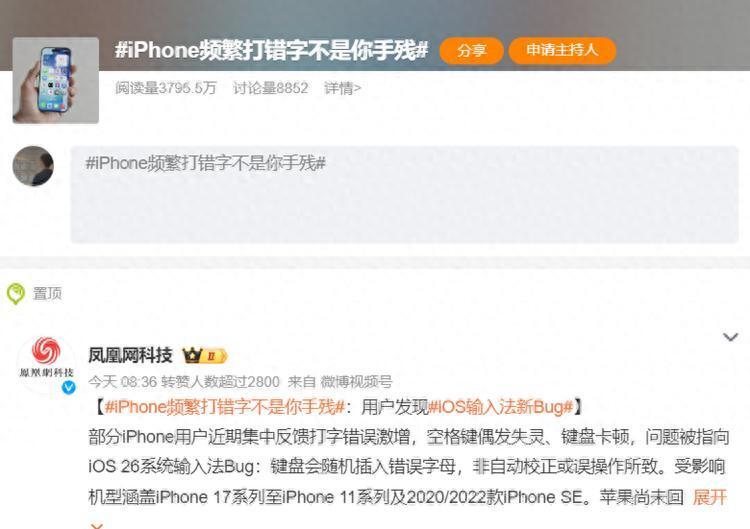This screenshot has height=529, width=750.
Task: Click the topic title in the header banner
Action: click(x=271, y=50)
